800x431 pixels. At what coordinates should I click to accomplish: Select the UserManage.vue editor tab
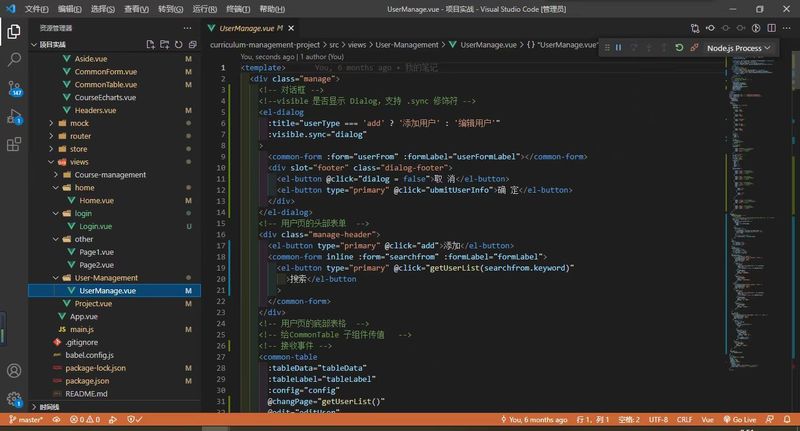coord(251,28)
